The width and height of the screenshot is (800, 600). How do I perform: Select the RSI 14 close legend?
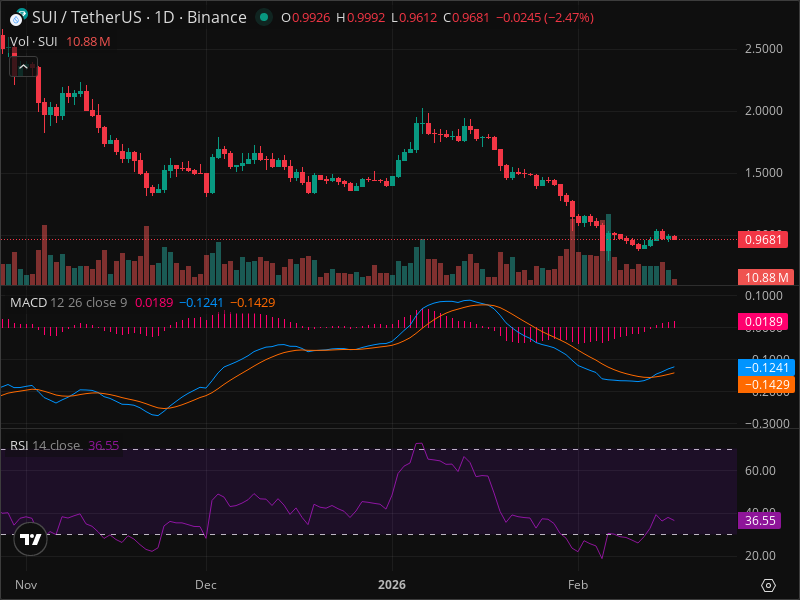tap(45, 445)
